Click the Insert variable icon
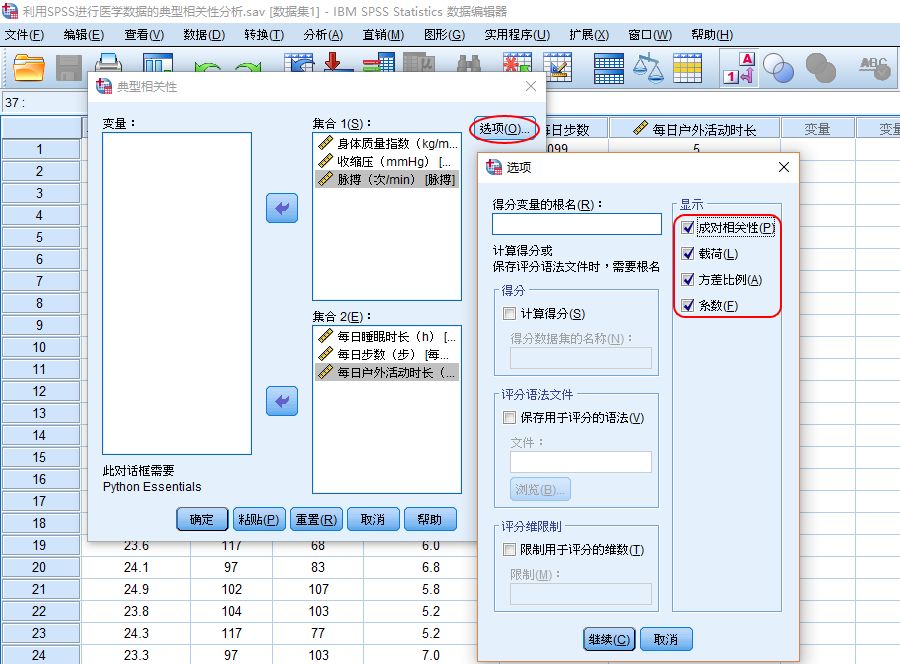Viewport: 900px width, 664px height. [557, 67]
